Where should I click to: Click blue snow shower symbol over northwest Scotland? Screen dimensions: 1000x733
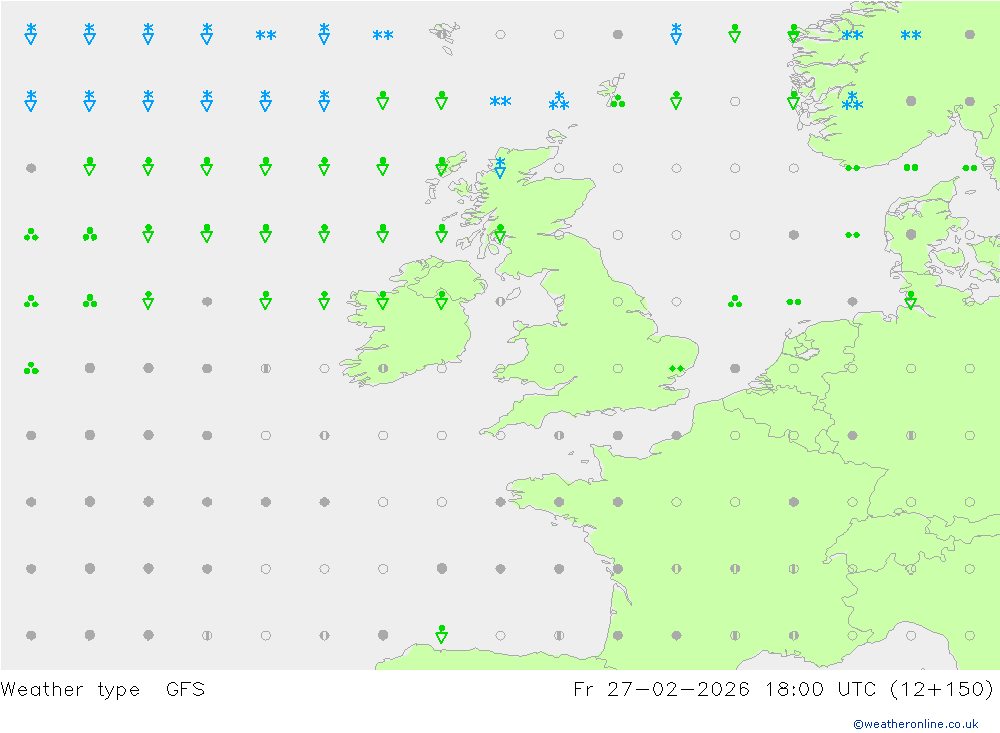(500, 167)
